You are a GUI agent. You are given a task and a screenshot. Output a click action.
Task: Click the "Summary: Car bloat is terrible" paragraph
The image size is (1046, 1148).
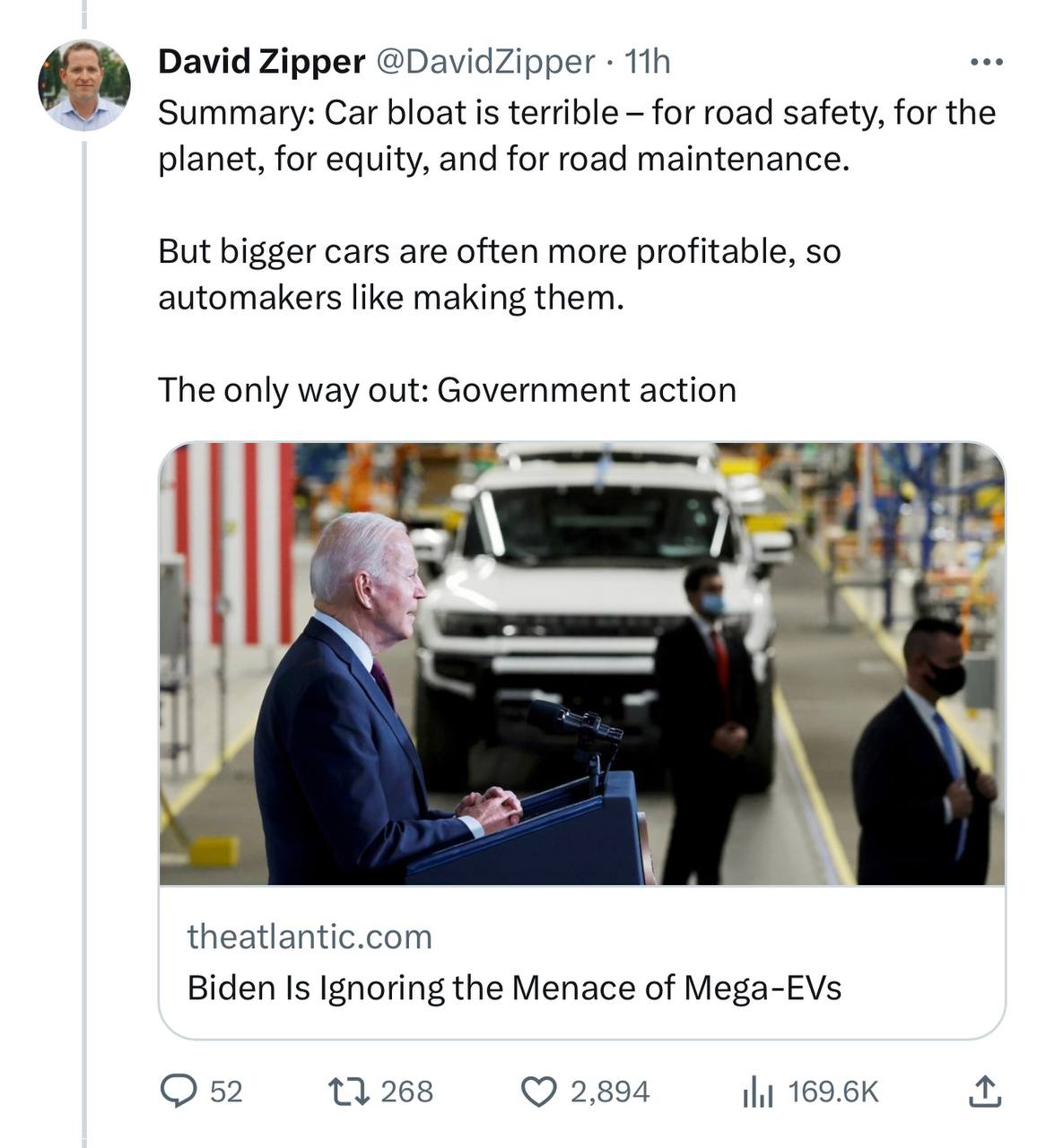click(576, 135)
